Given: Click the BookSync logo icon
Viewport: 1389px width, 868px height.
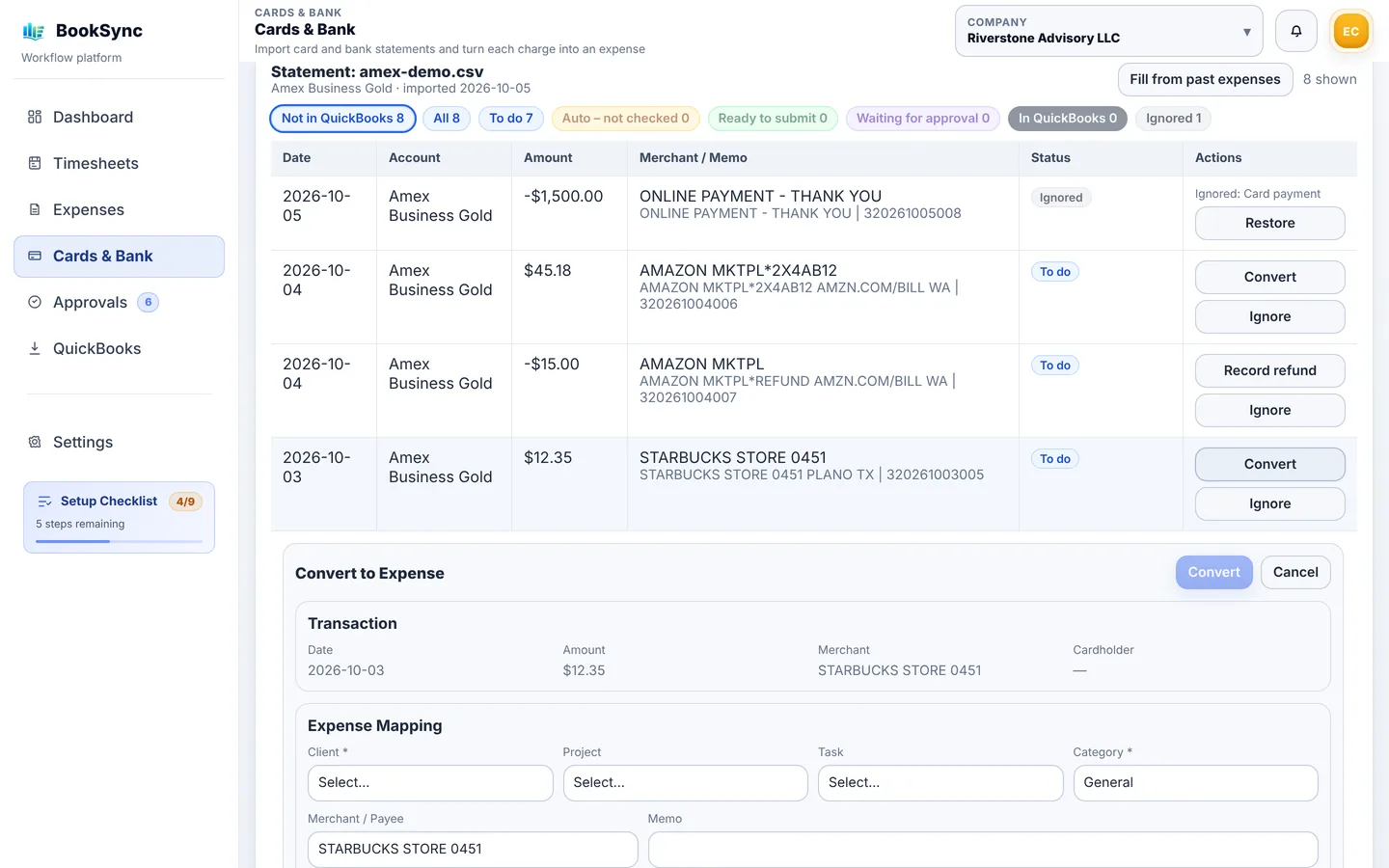Looking at the screenshot, I should coord(34,31).
